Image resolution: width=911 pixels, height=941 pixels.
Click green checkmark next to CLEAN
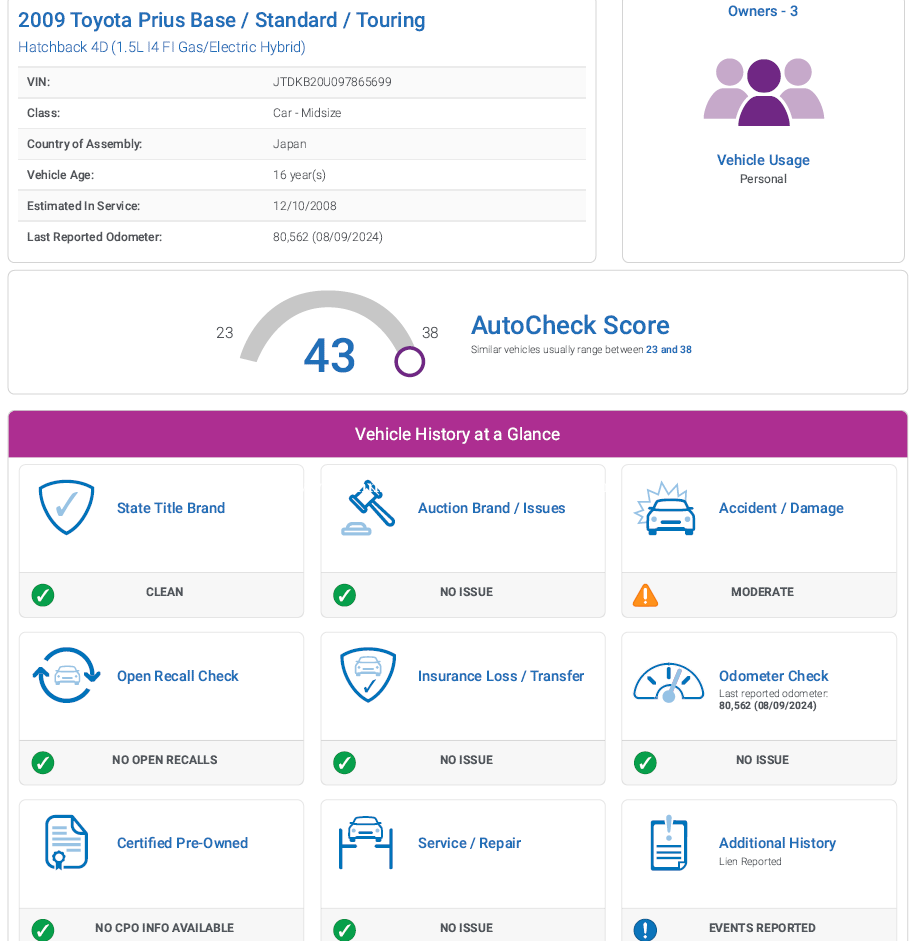(43, 595)
